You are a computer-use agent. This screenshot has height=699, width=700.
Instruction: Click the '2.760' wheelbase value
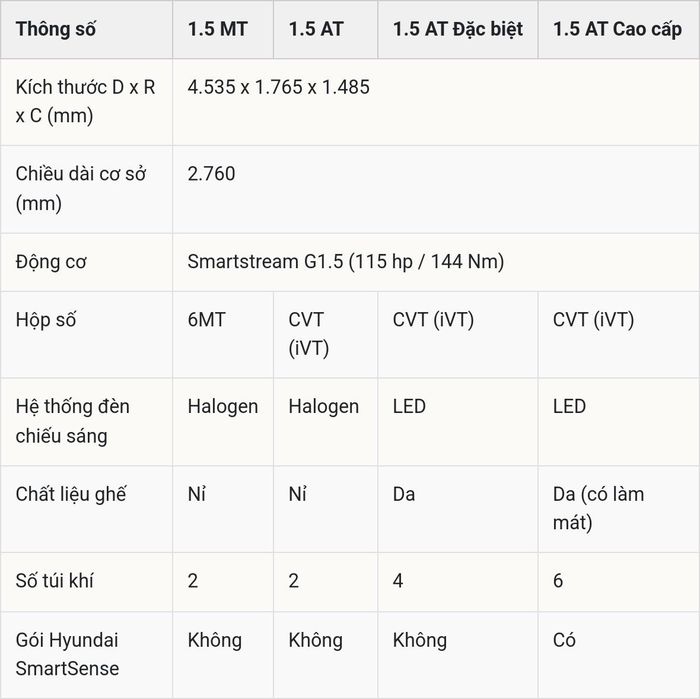(211, 174)
